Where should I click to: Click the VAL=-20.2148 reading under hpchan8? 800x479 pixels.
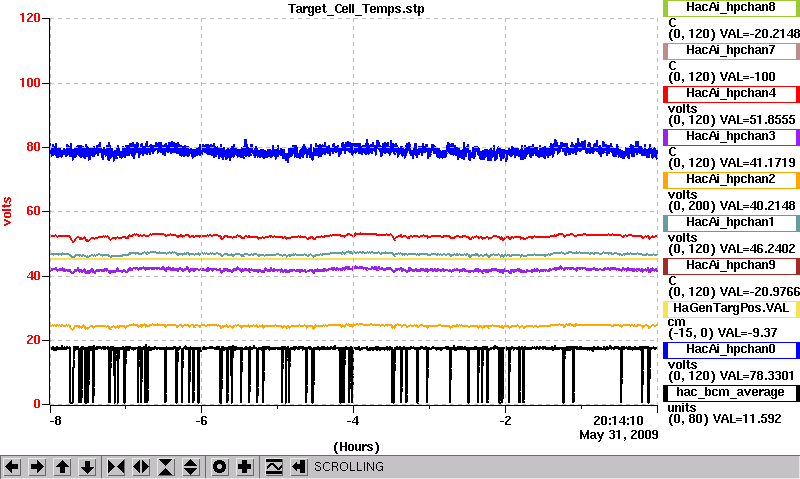pyautogui.click(x=760, y=34)
